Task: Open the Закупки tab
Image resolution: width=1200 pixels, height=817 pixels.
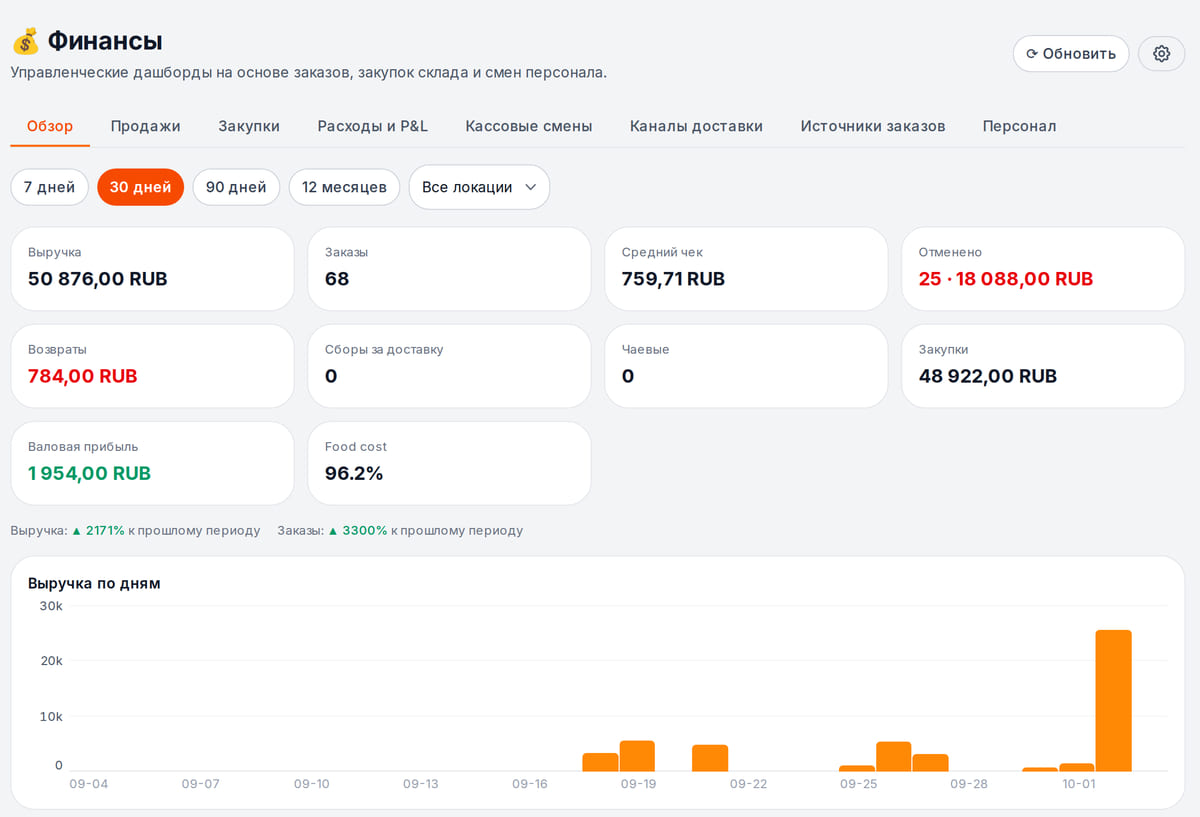Action: point(249,126)
